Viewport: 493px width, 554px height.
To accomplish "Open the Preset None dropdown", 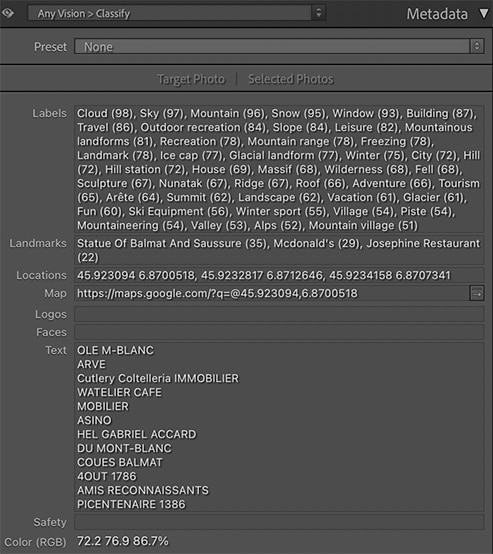I will (x=279, y=47).
